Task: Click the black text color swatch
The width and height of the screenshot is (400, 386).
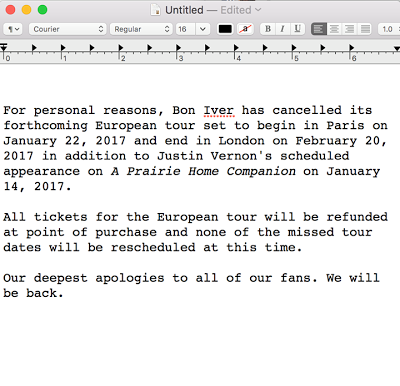Action: [225, 29]
